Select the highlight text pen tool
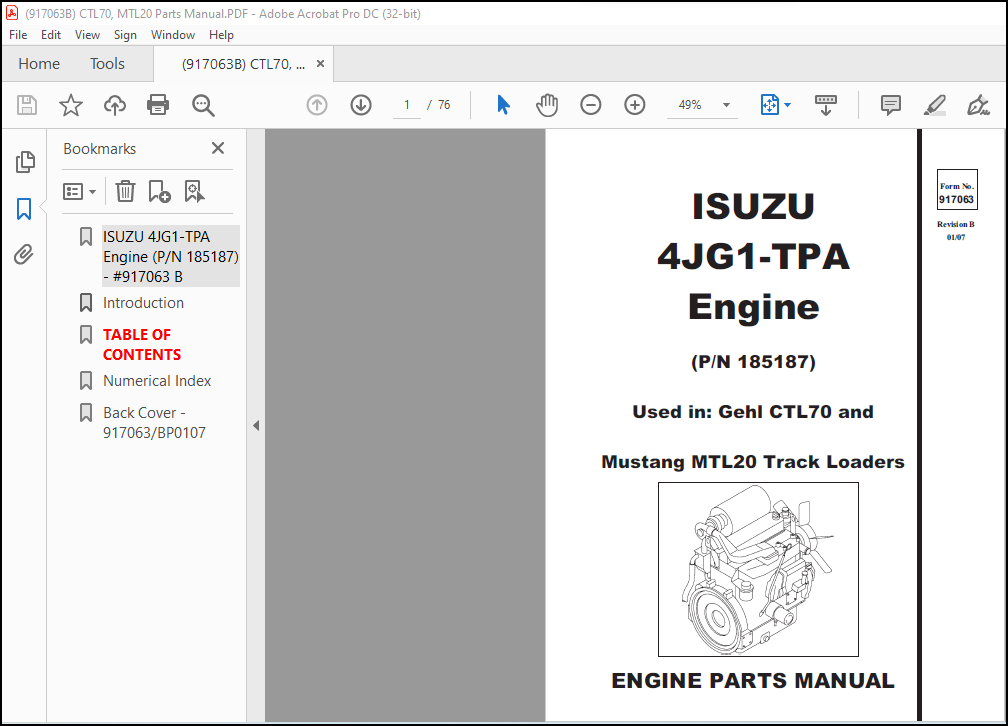 (934, 105)
